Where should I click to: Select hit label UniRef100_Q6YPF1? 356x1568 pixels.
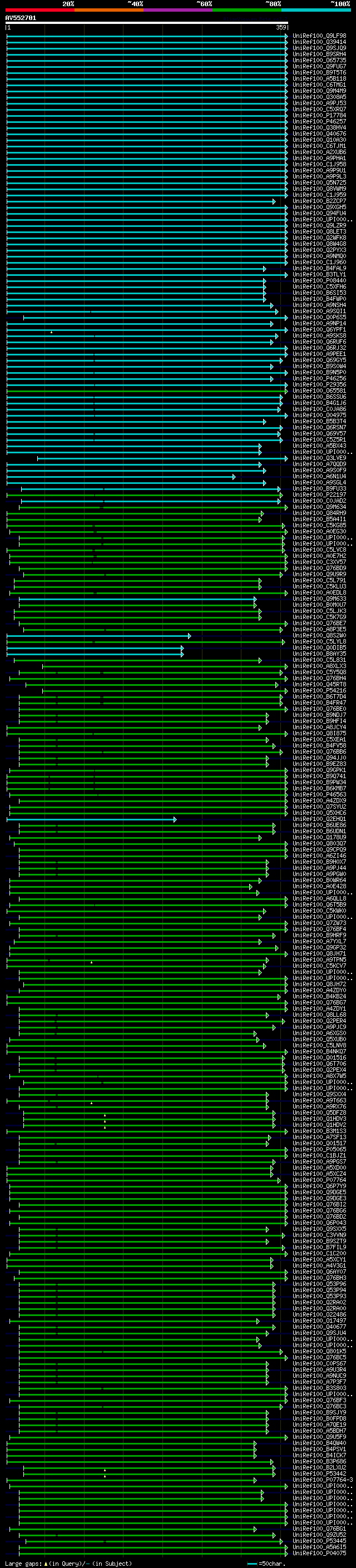click(x=319, y=330)
